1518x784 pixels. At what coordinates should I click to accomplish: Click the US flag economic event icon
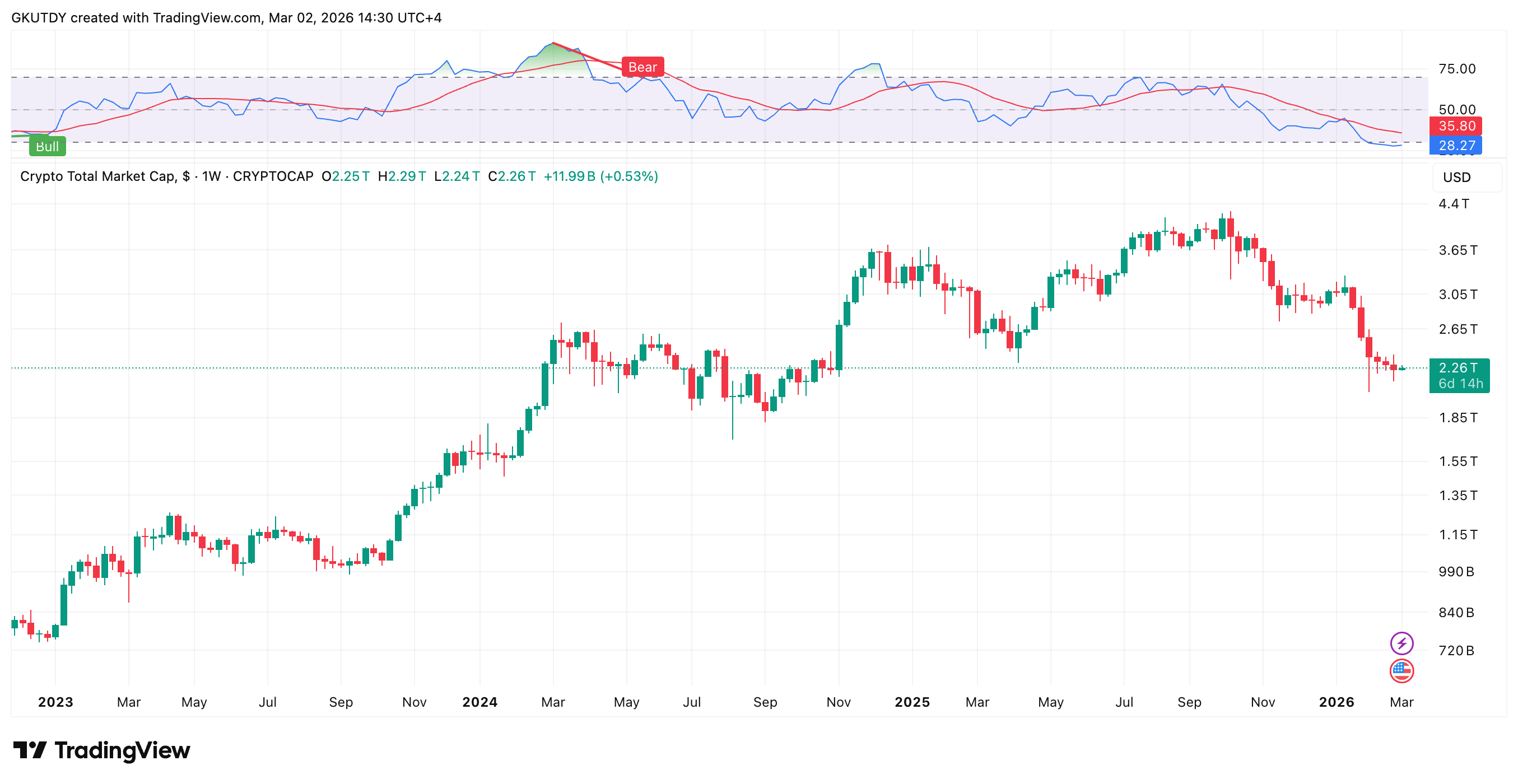(x=1401, y=670)
